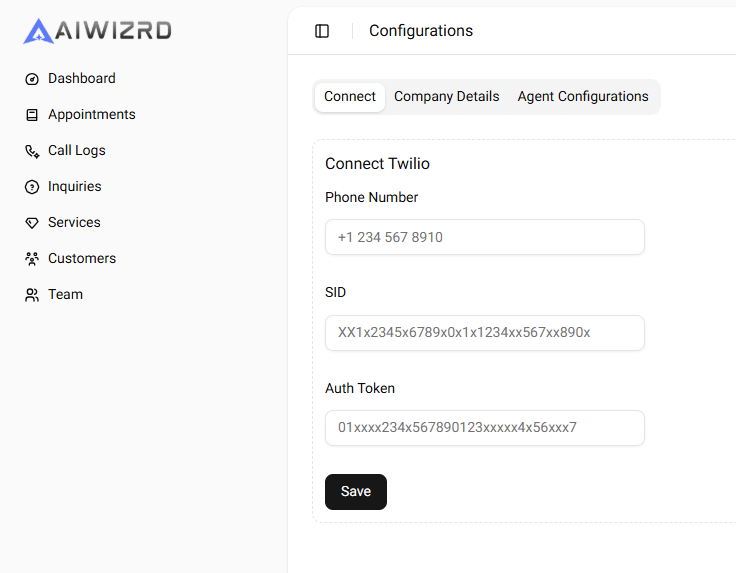Select the Auth Token input box
Screen dimensions: 736x573
(x=485, y=428)
